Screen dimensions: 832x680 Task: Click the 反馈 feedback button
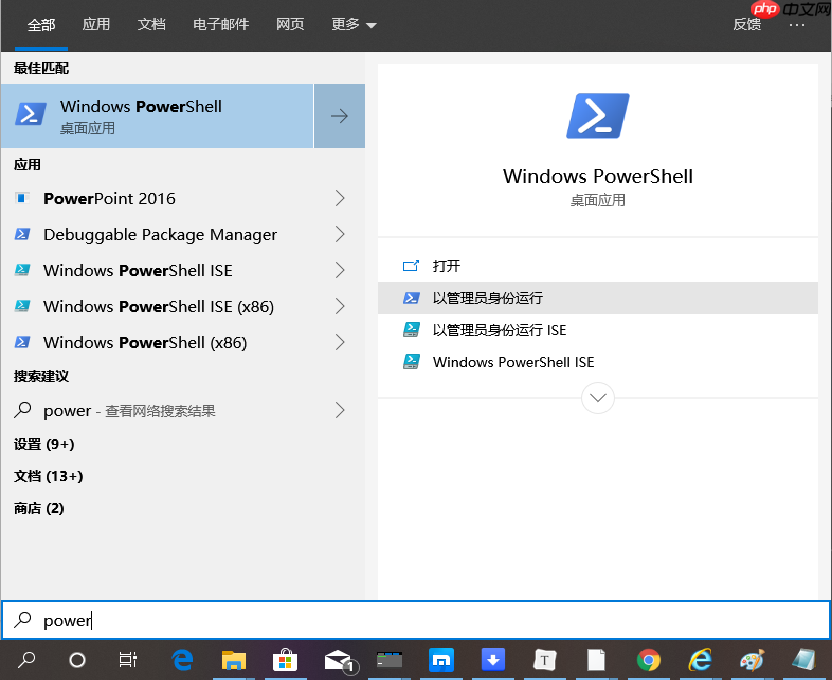click(747, 23)
